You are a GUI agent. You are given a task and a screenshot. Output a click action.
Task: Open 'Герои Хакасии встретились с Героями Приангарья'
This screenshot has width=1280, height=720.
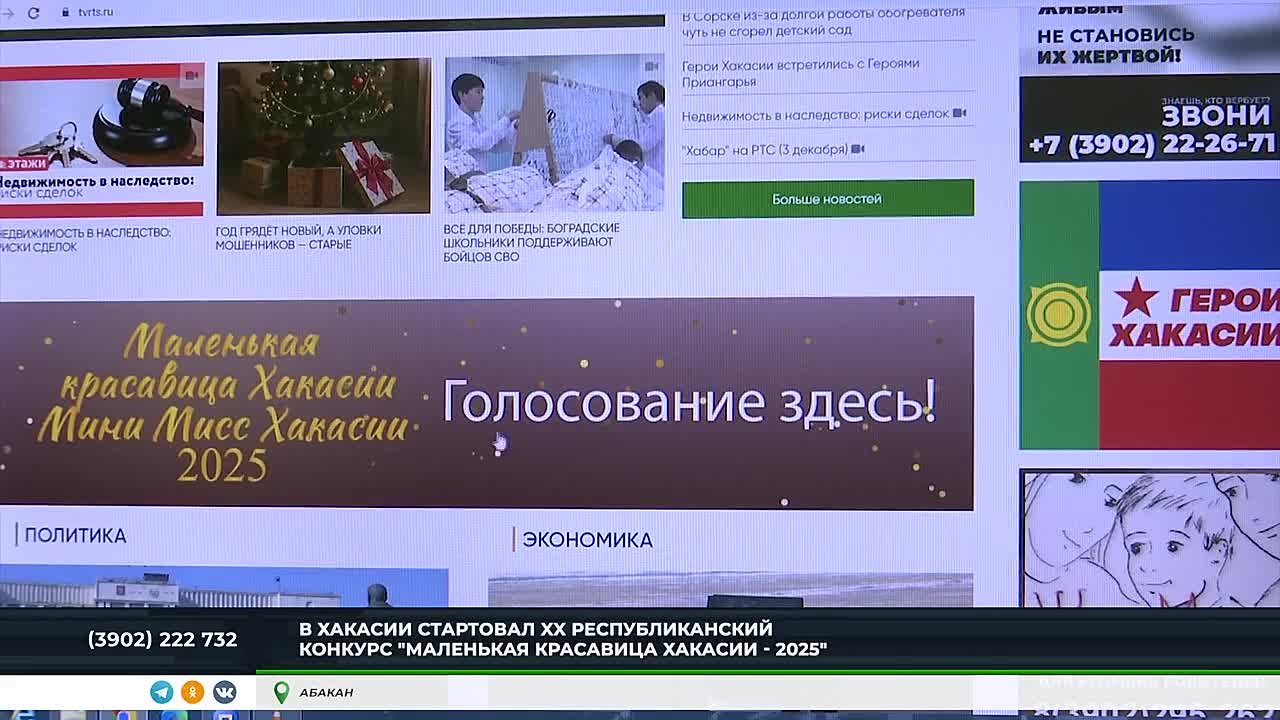pyautogui.click(x=800, y=72)
